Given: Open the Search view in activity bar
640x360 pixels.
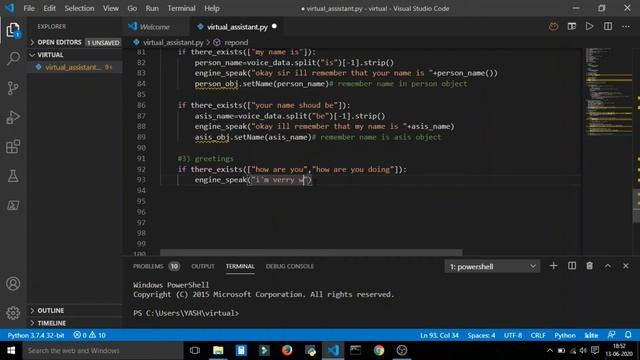Looking at the screenshot, I should 13,59.
